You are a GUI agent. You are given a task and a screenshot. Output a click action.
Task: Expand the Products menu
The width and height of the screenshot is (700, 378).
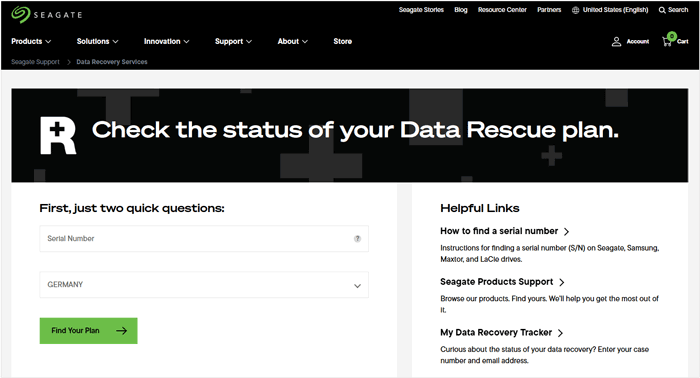point(31,41)
